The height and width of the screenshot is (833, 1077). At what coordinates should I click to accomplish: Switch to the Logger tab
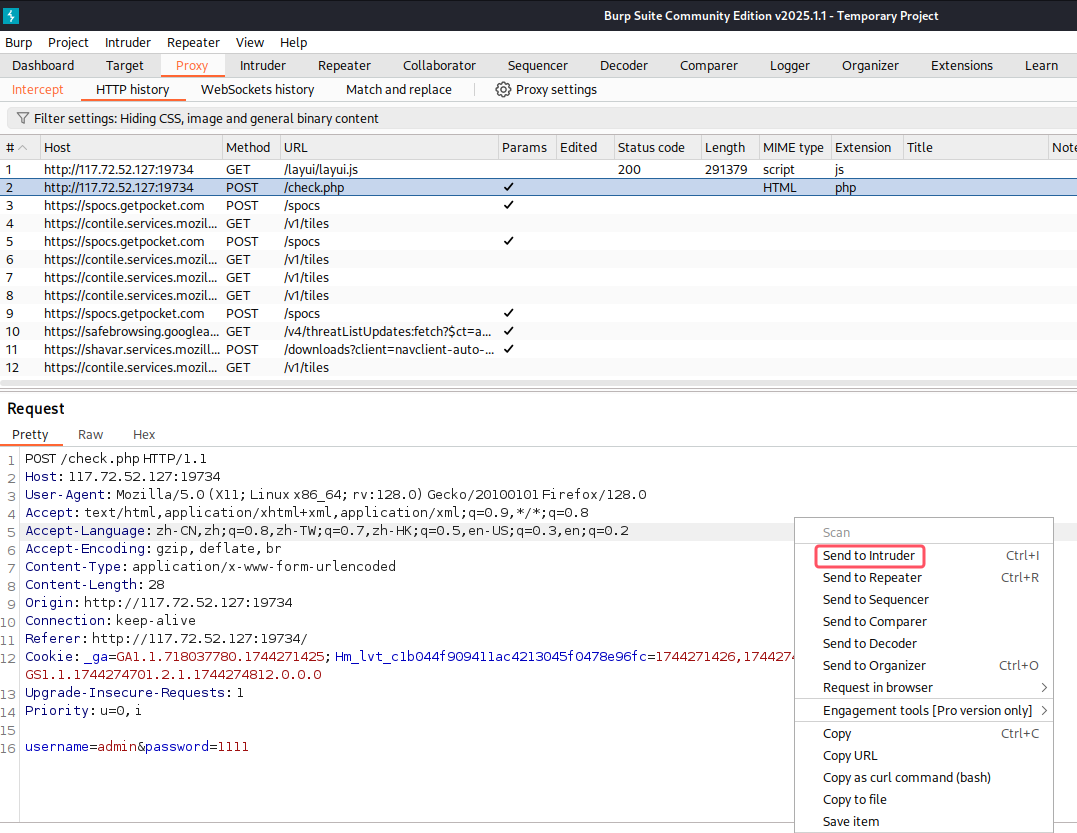pos(790,66)
